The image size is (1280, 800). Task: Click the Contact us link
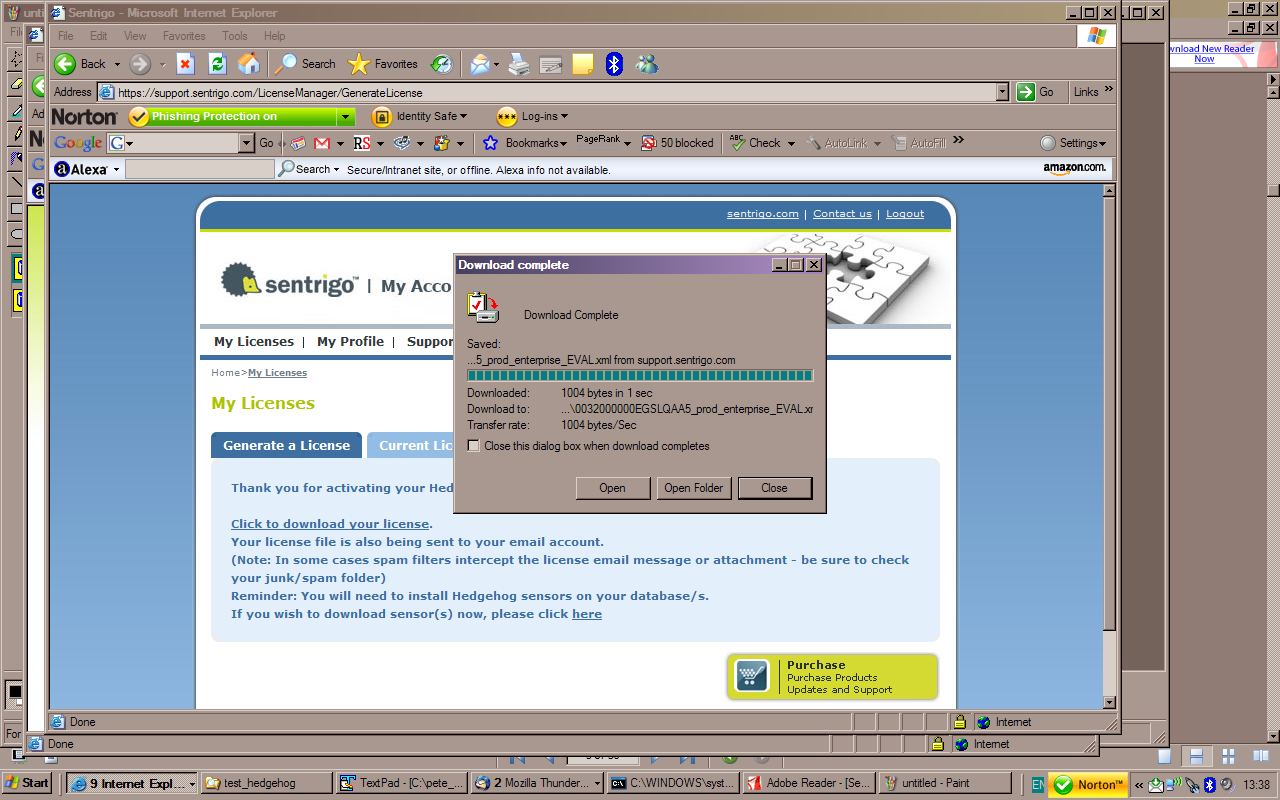click(x=842, y=214)
